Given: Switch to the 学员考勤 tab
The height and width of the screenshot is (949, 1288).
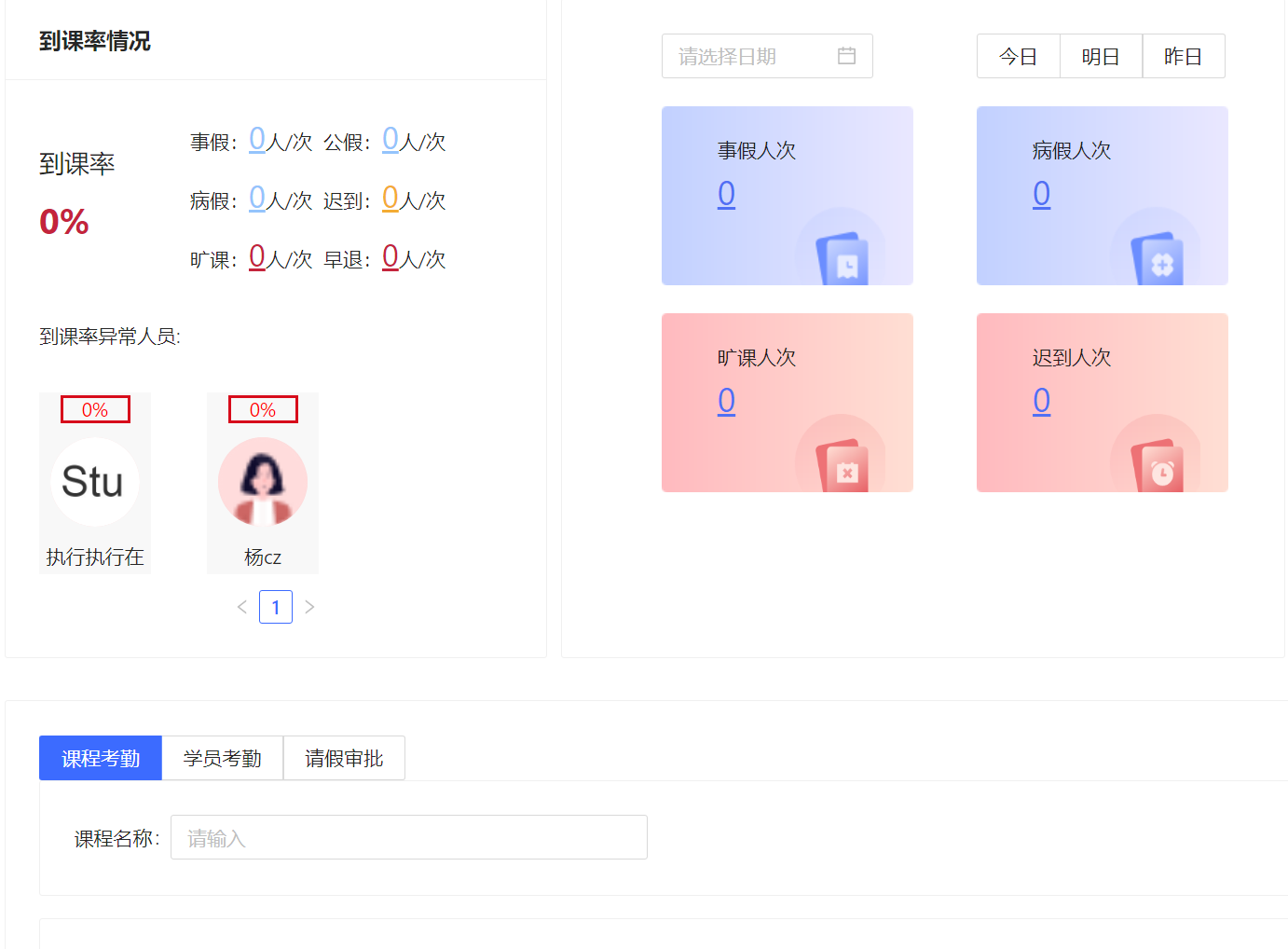Looking at the screenshot, I should point(223,758).
